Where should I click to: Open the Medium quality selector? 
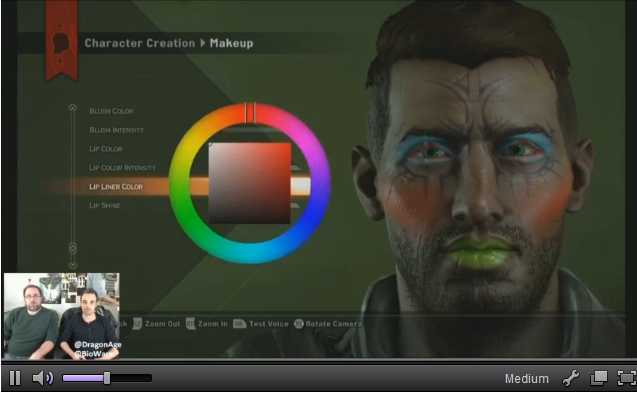point(526,379)
